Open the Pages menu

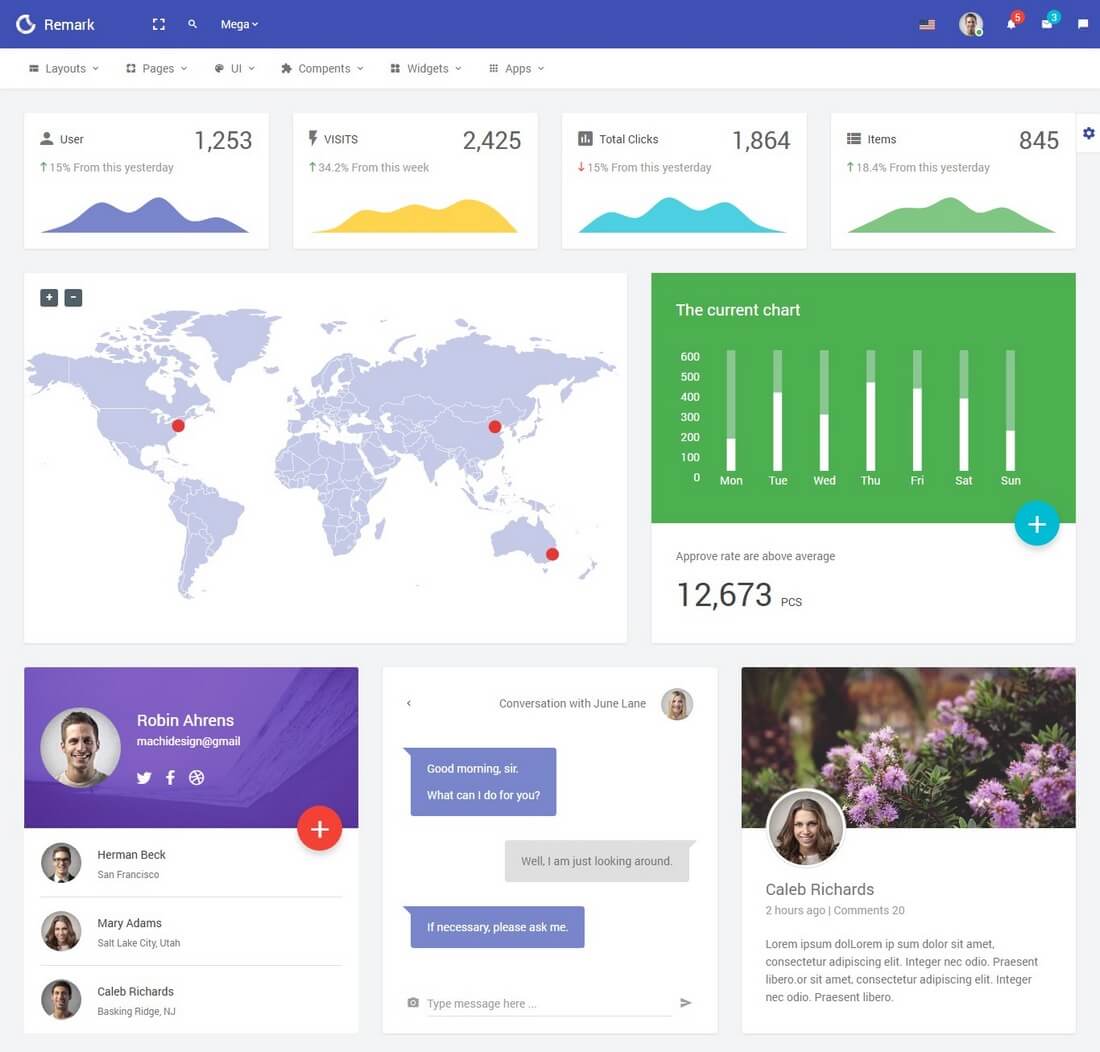[156, 69]
